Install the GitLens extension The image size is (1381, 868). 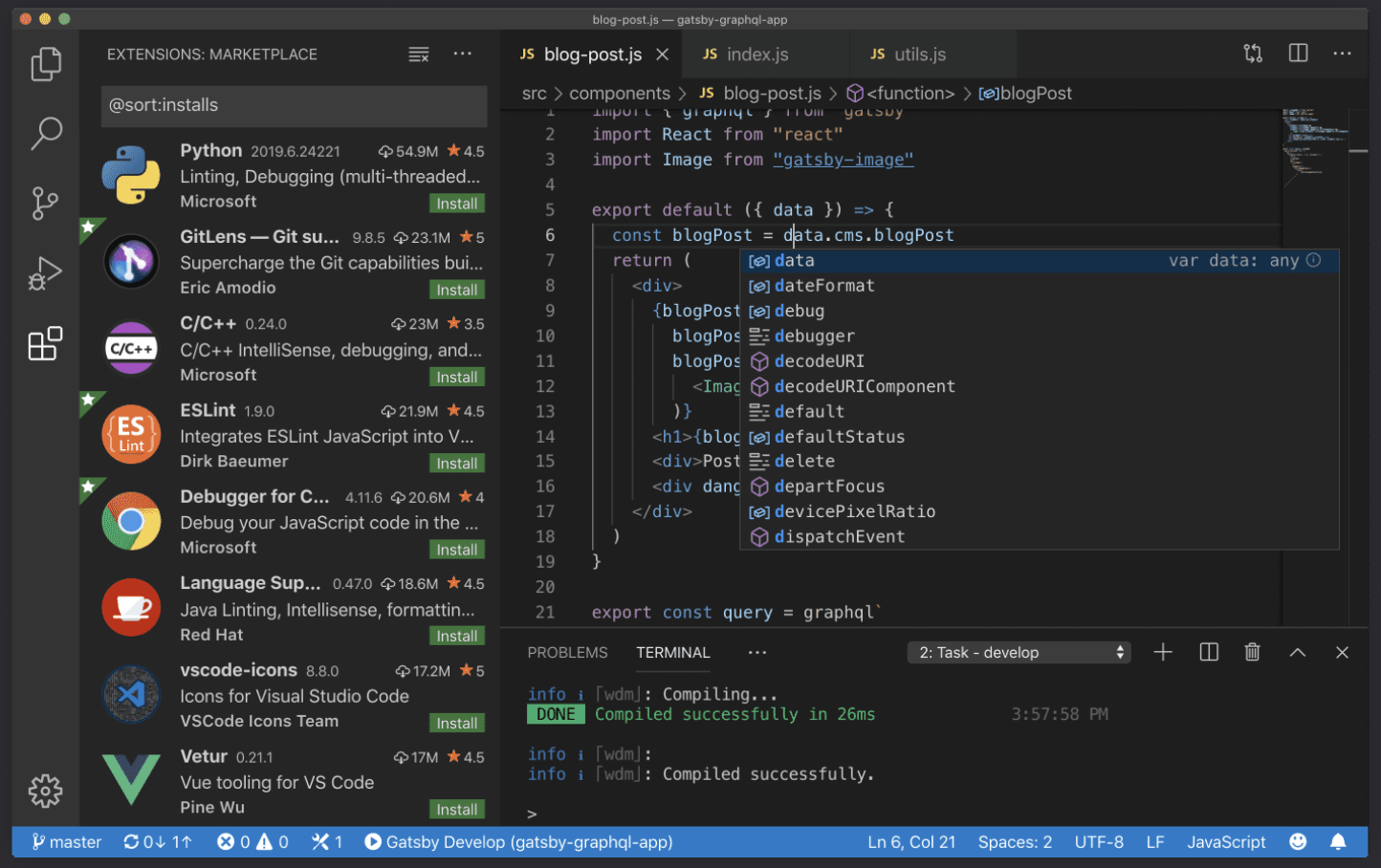[x=457, y=290]
